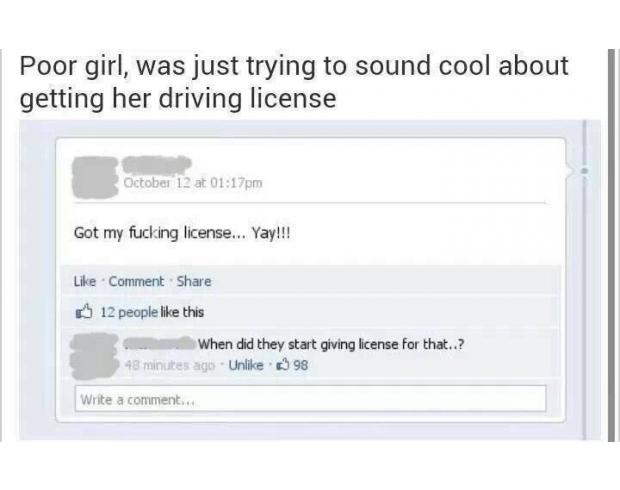
Task: Open the October 12 at 01:17pm timestamp
Action: click(x=193, y=183)
